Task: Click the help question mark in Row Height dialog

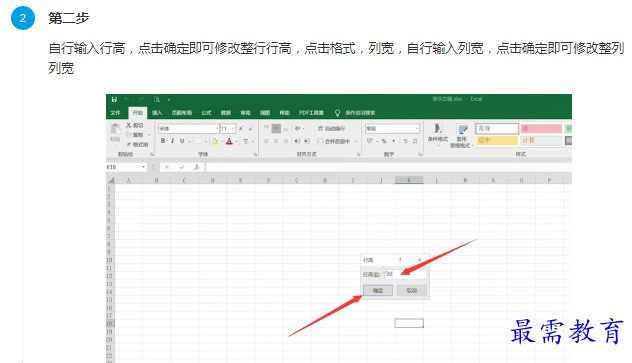Action: pos(400,260)
